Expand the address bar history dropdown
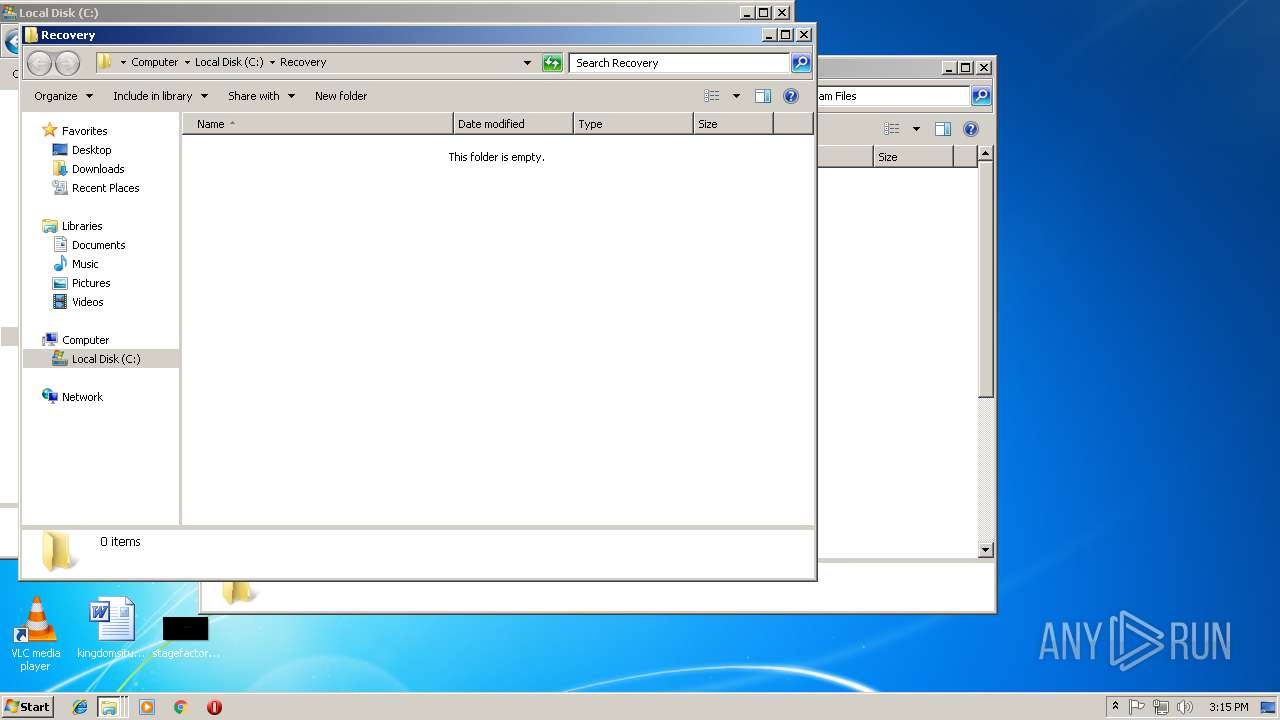Image resolution: width=1280 pixels, height=720 pixels. [528, 63]
